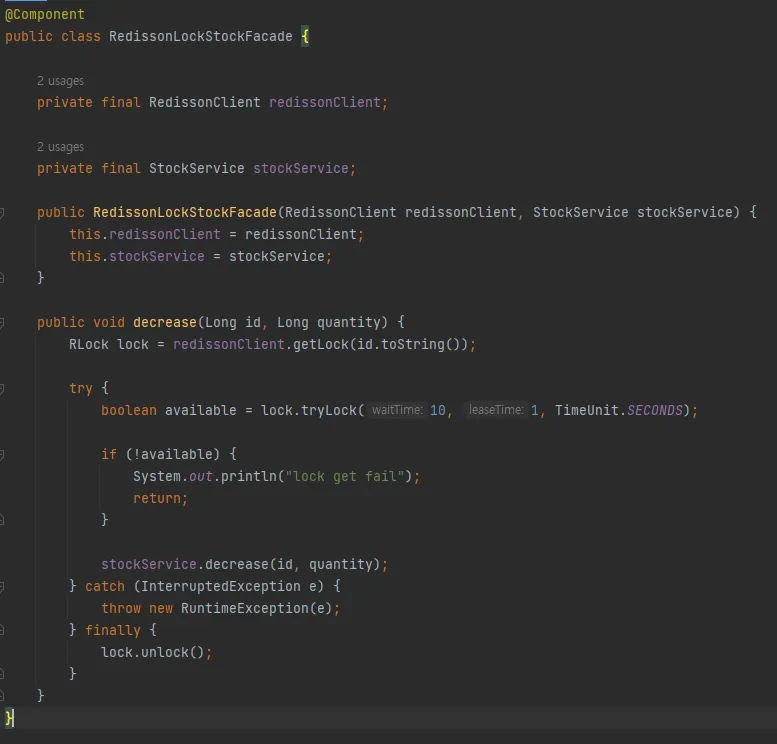Collapse the catch block using its gutter fold marker
This screenshot has width=777, height=744.
click(2, 587)
